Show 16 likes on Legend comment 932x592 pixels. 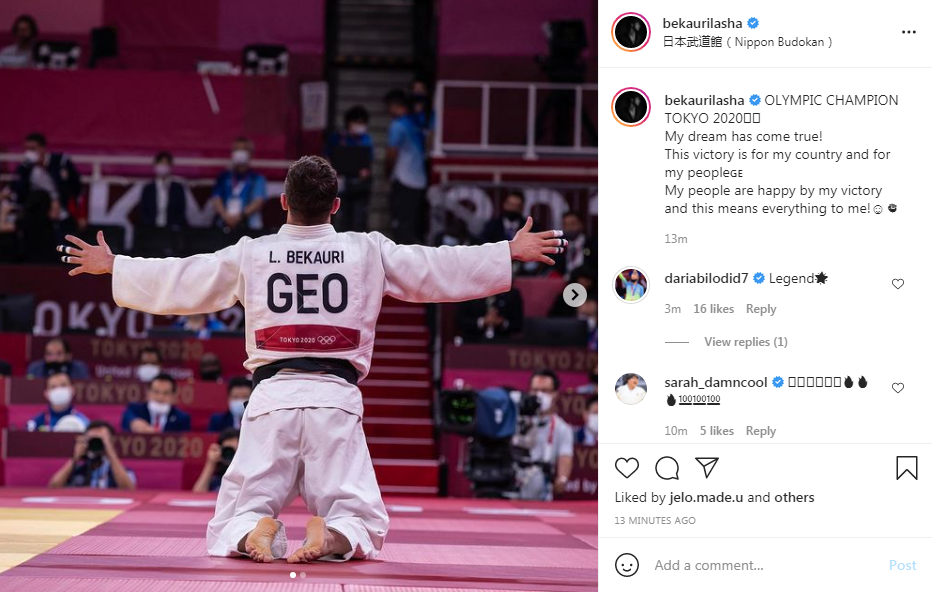point(713,309)
